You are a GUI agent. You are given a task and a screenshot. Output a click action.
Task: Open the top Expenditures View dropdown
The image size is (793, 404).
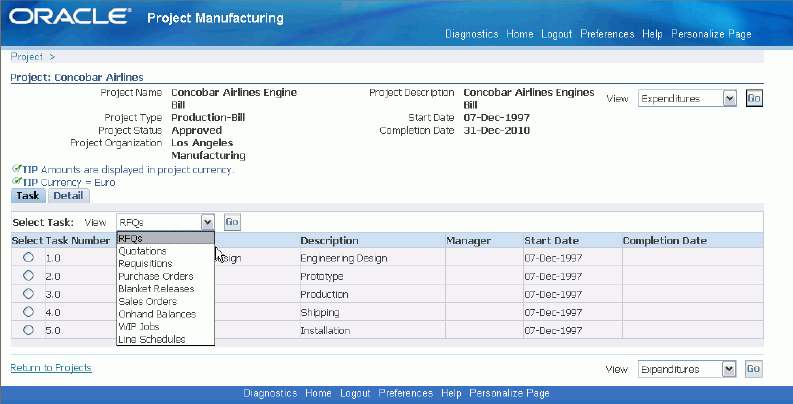(x=687, y=99)
